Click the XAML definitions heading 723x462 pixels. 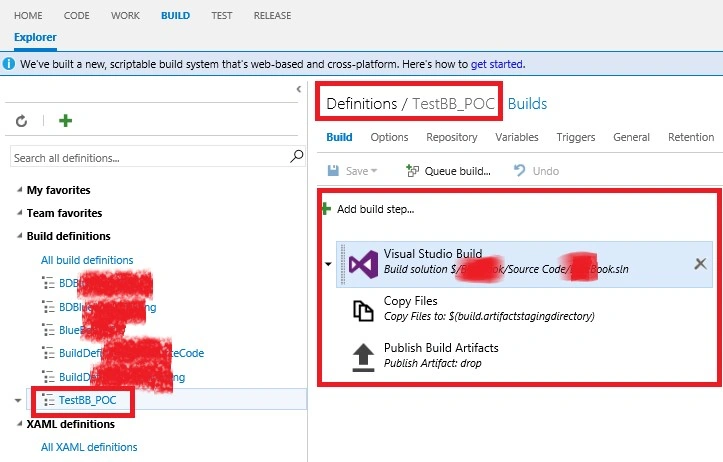coord(71,424)
